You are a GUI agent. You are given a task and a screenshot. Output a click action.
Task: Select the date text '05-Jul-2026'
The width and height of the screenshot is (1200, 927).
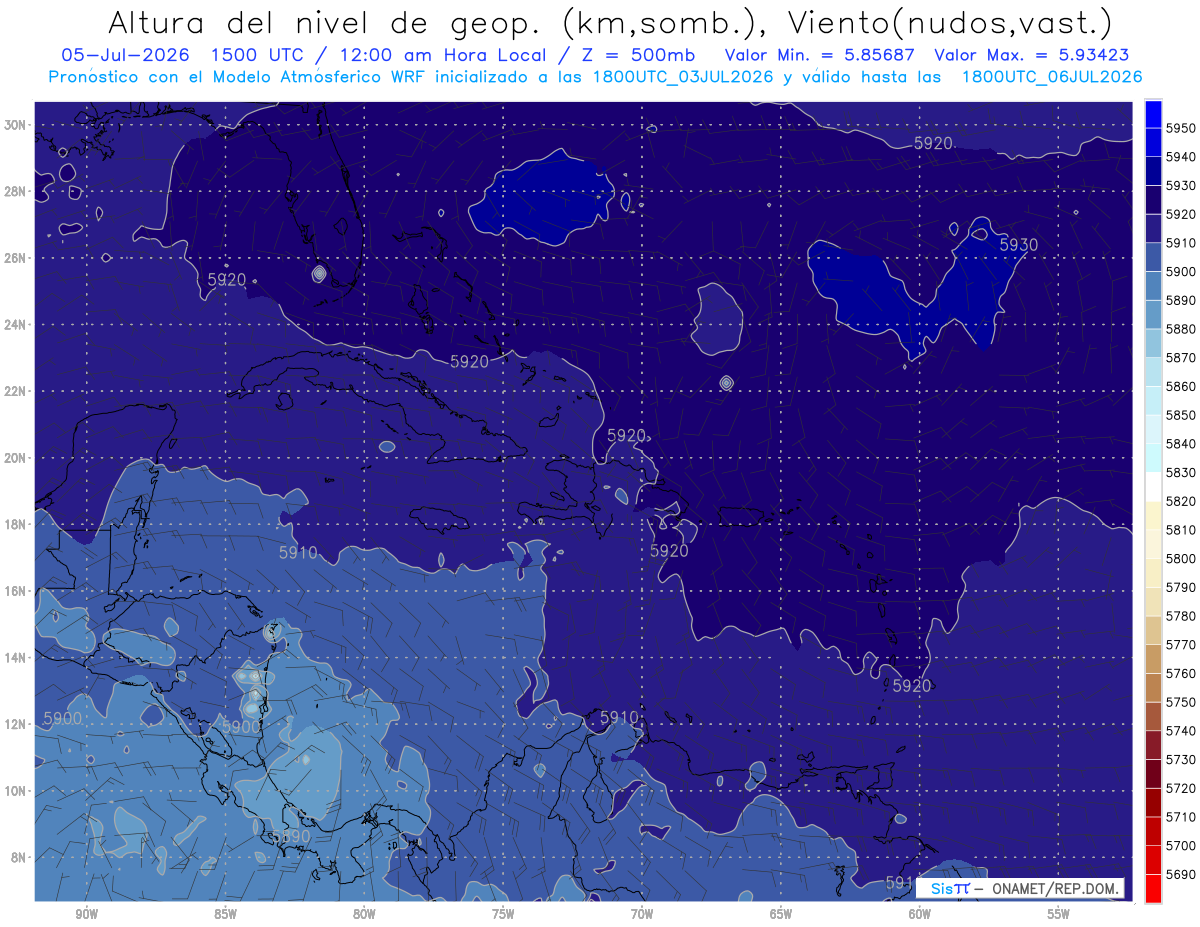[x=127, y=55]
